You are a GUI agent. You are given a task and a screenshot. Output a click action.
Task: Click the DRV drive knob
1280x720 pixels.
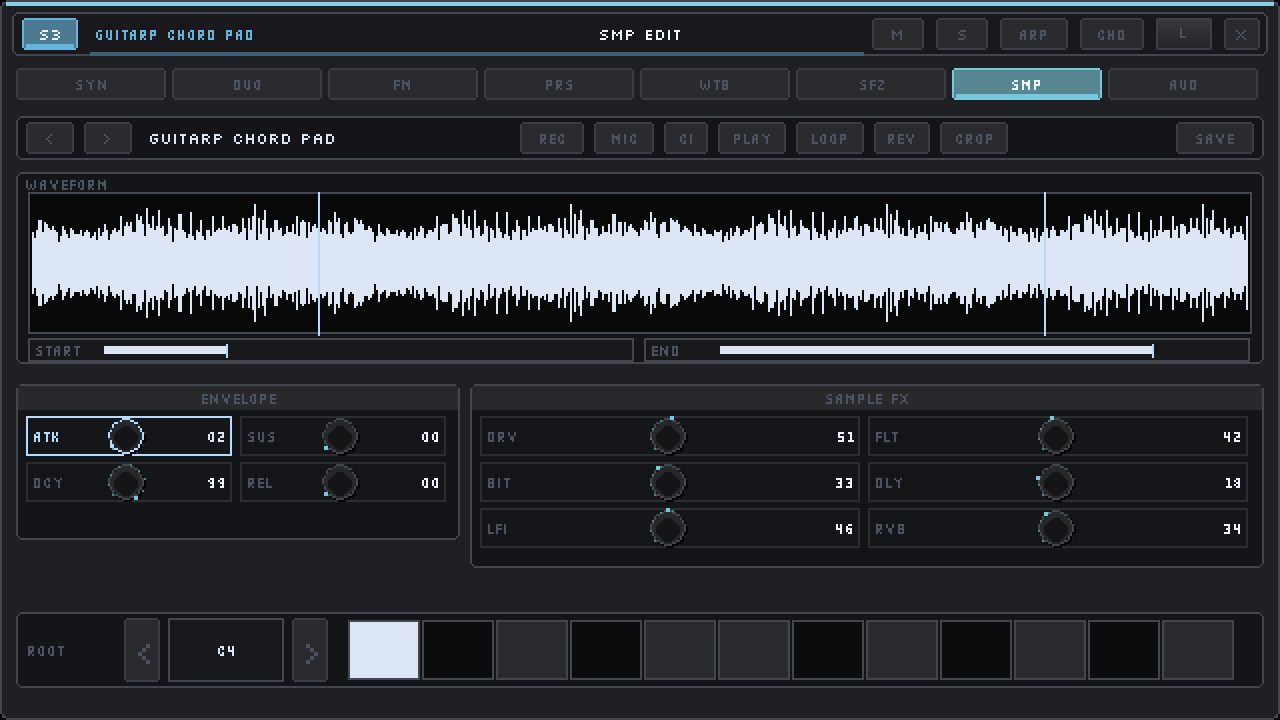pyautogui.click(x=668, y=437)
